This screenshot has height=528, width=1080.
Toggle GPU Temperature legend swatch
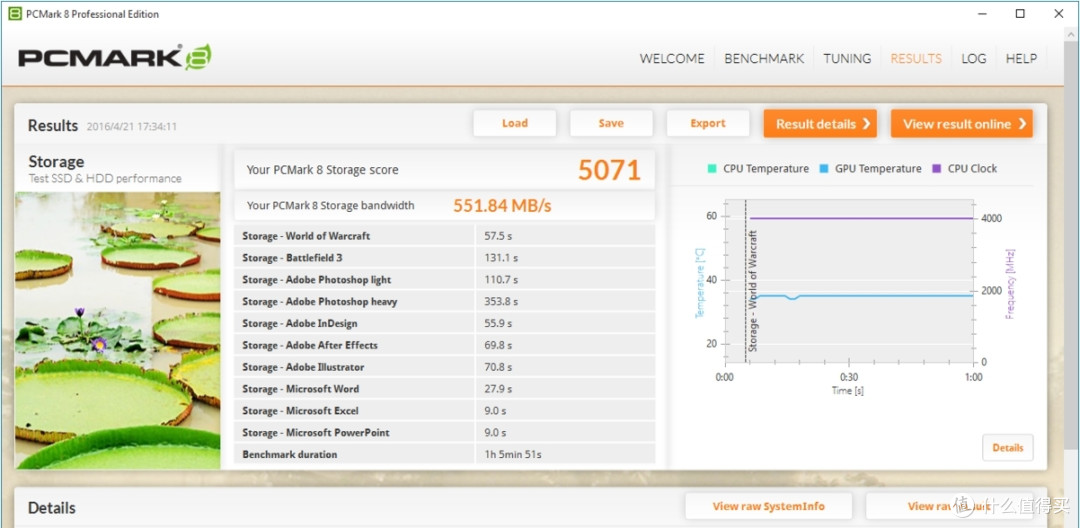[x=824, y=169]
